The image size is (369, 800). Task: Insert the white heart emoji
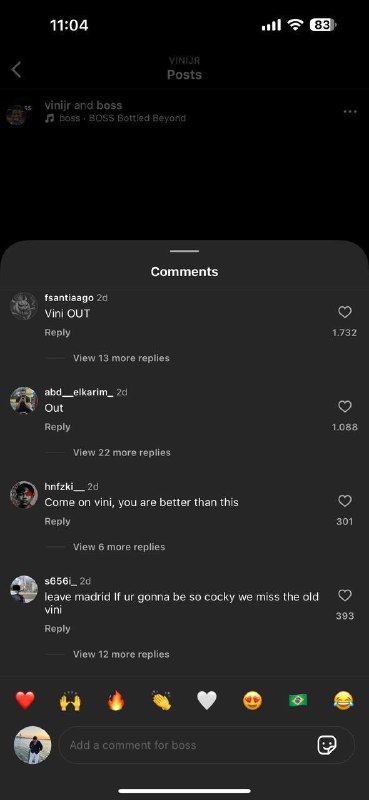pos(207,701)
